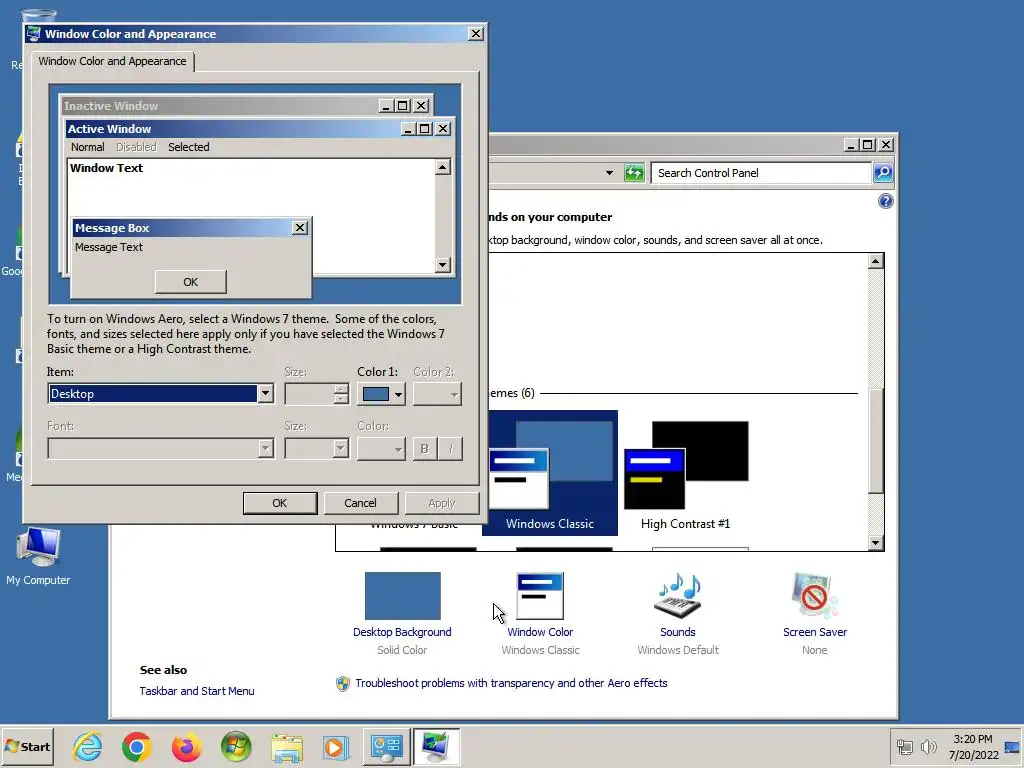Viewport: 1024px width, 768px height.
Task: Open the Color 1 picker dropdown
Action: [x=381, y=394]
